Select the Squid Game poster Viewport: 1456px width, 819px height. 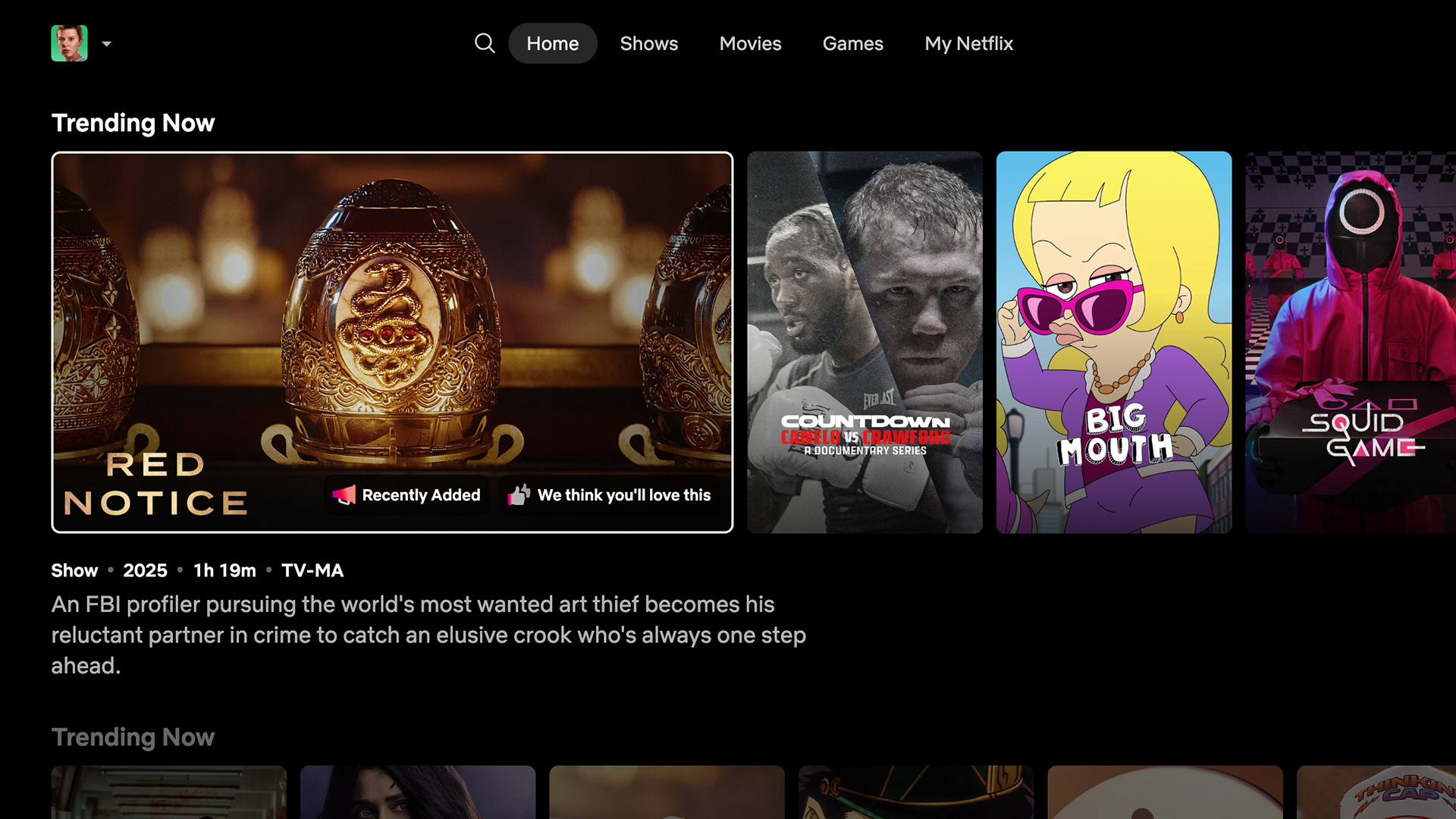pyautogui.click(x=1350, y=341)
